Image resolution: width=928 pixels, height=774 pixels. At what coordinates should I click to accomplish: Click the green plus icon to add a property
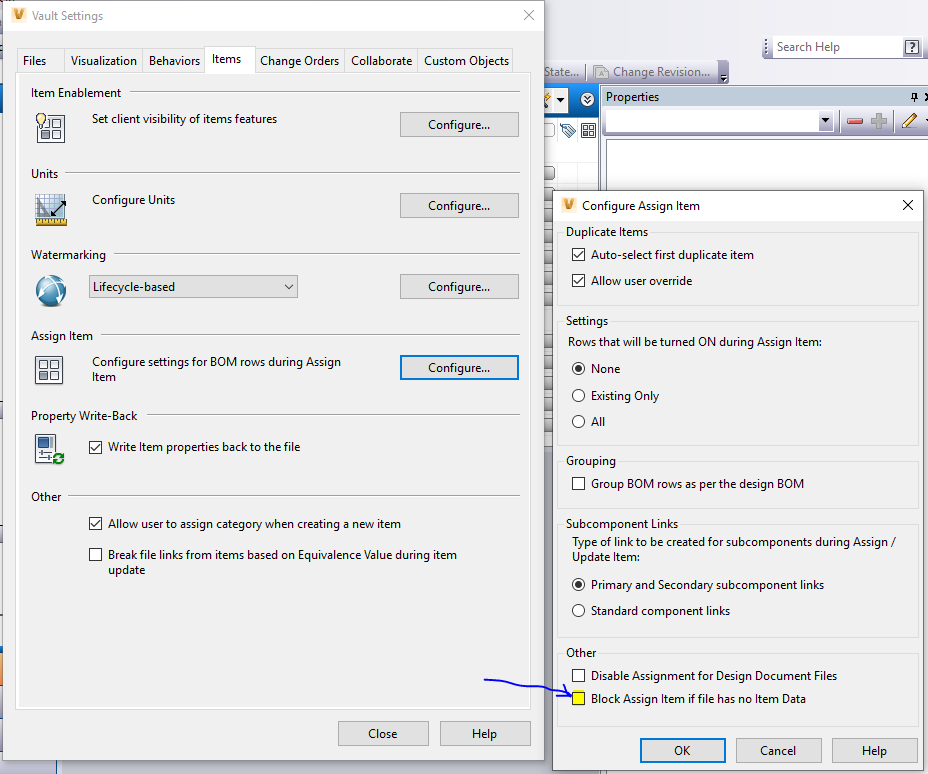879,120
